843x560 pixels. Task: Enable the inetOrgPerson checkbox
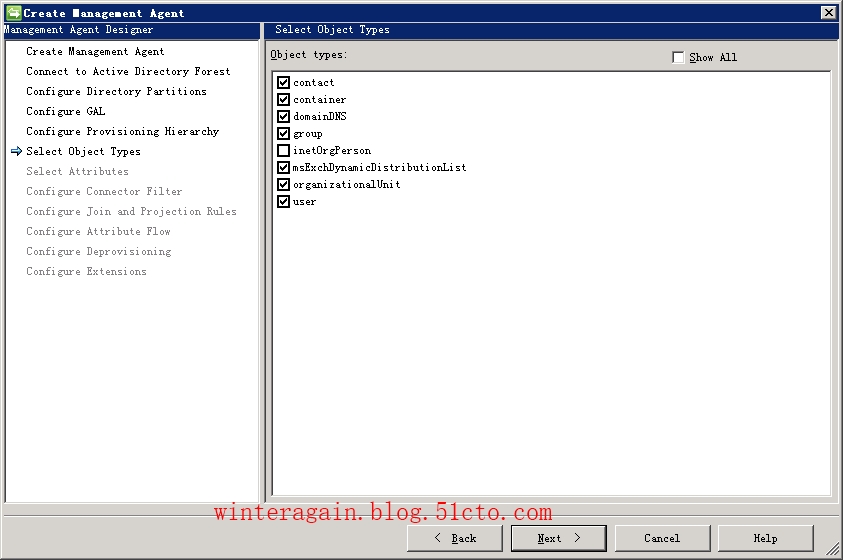283,150
